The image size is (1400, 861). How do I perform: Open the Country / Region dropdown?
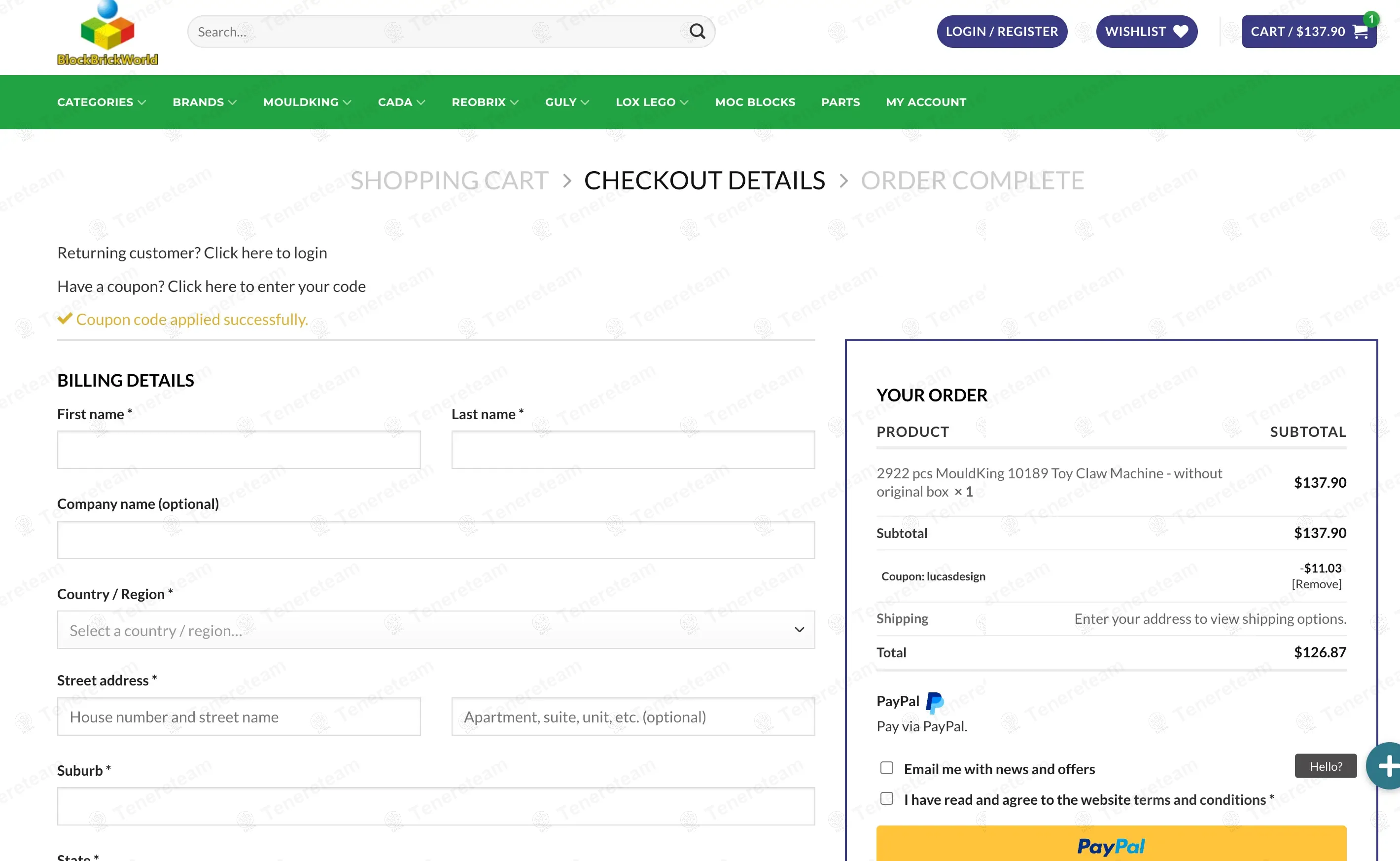tap(435, 630)
